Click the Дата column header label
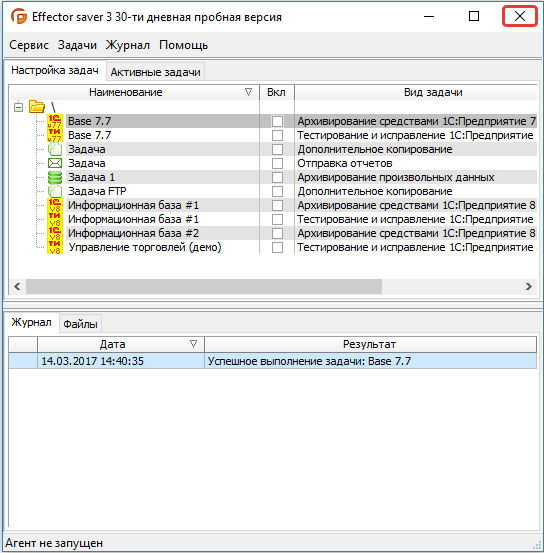 pos(113,344)
